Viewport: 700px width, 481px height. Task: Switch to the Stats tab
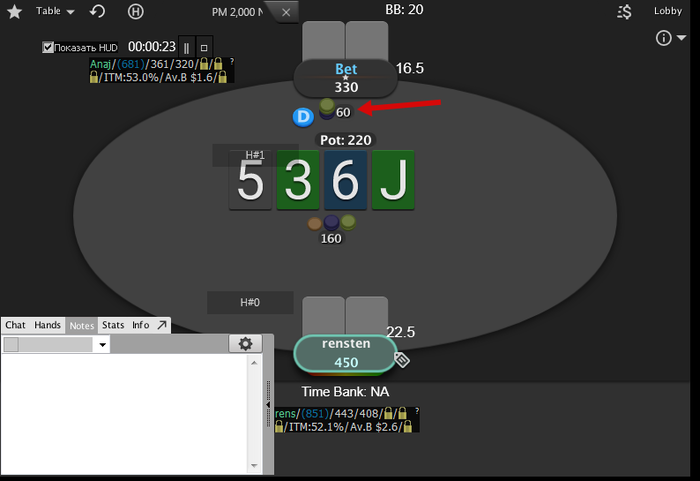(x=113, y=325)
